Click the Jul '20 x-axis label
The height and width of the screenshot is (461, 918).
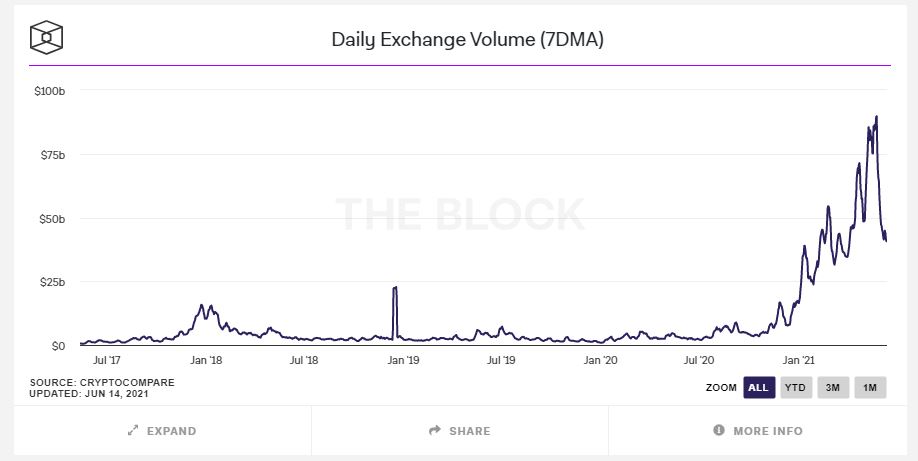point(699,360)
